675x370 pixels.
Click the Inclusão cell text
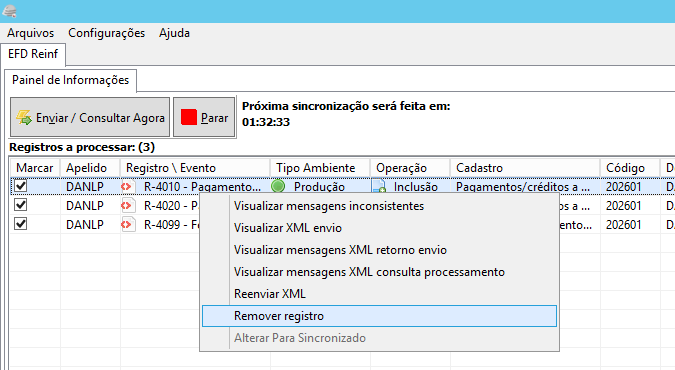click(x=416, y=187)
